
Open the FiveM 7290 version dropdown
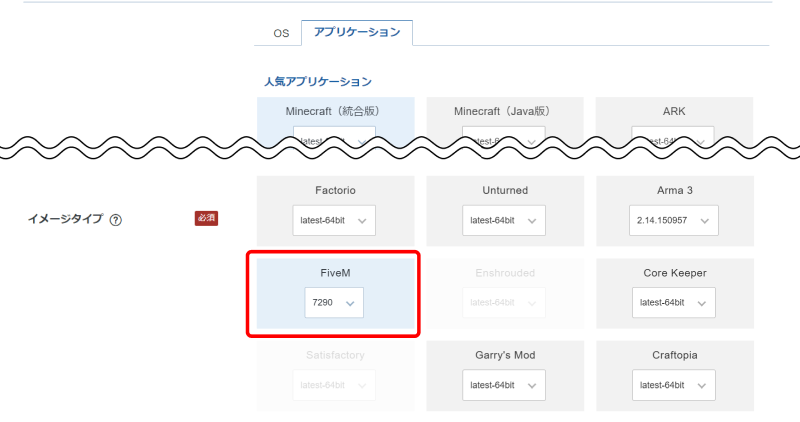(334, 303)
